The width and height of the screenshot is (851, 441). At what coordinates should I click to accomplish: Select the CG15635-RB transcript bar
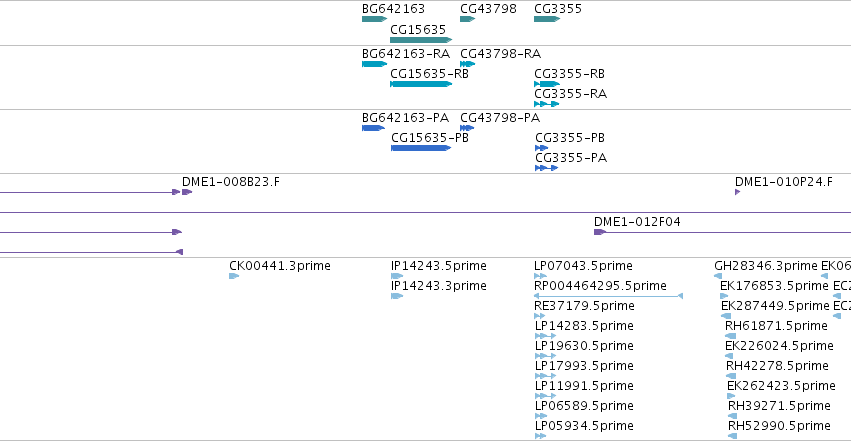click(421, 84)
